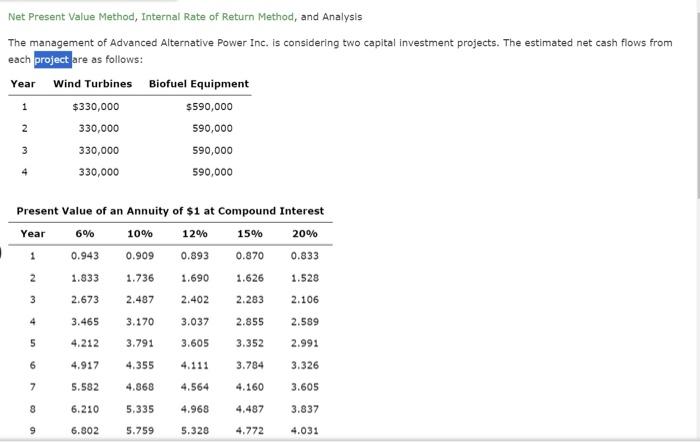Click the value 2.855 in year 4 row

click(x=250, y=322)
